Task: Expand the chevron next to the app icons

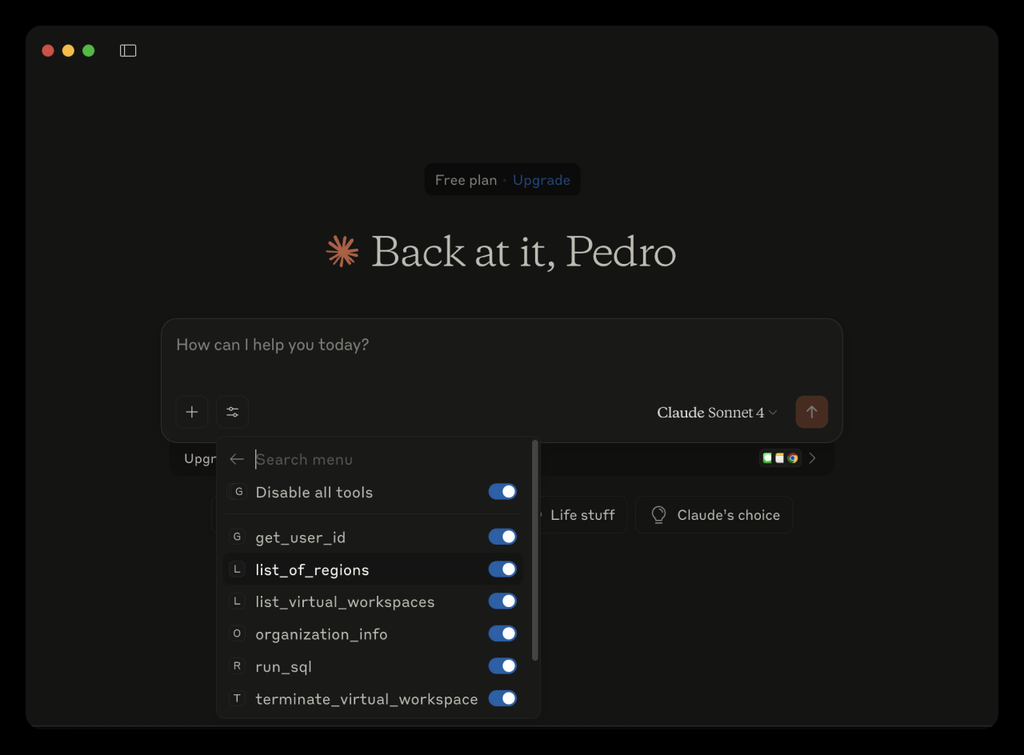Action: [x=812, y=458]
